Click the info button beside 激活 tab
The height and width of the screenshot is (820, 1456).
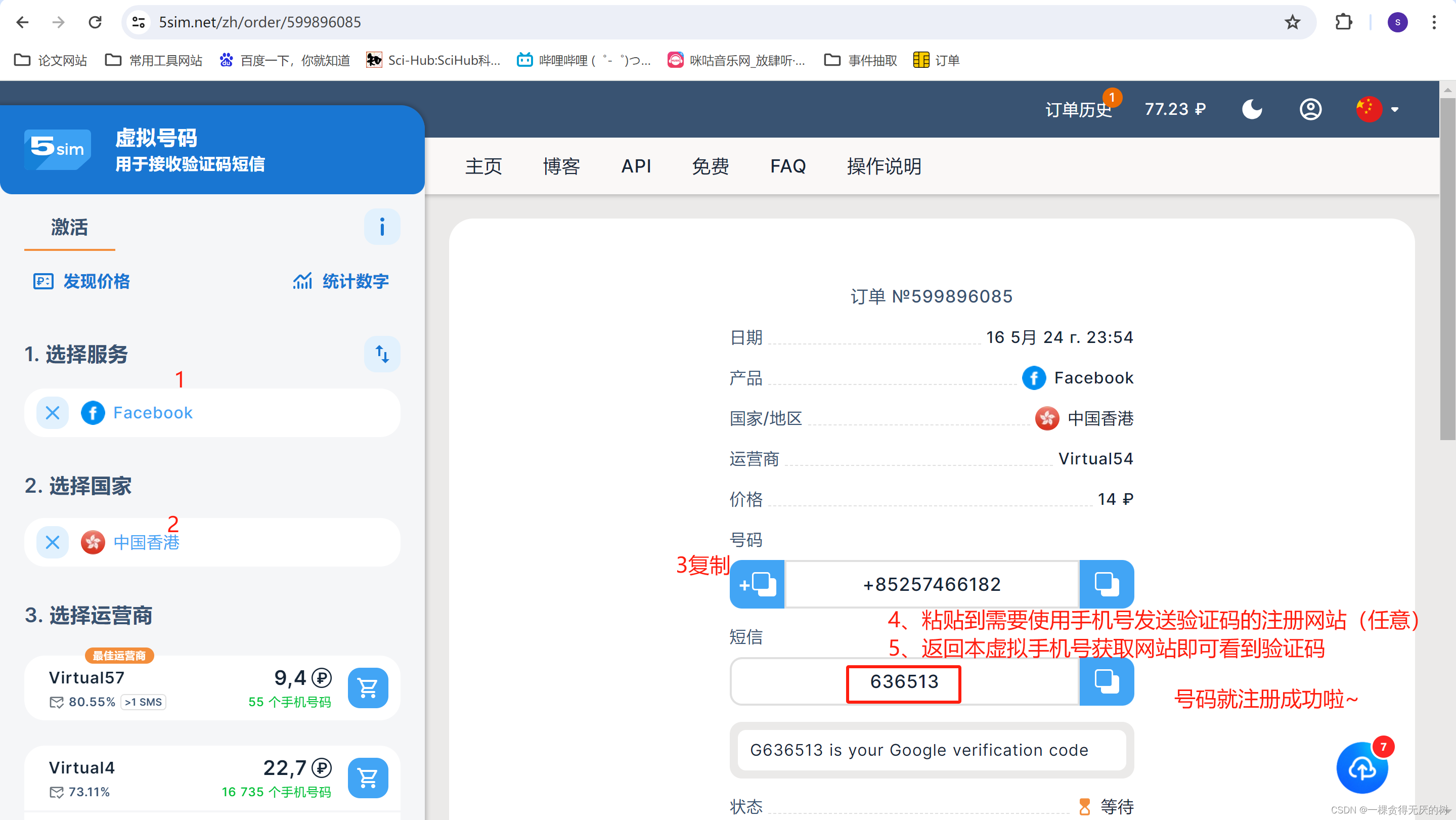381,227
